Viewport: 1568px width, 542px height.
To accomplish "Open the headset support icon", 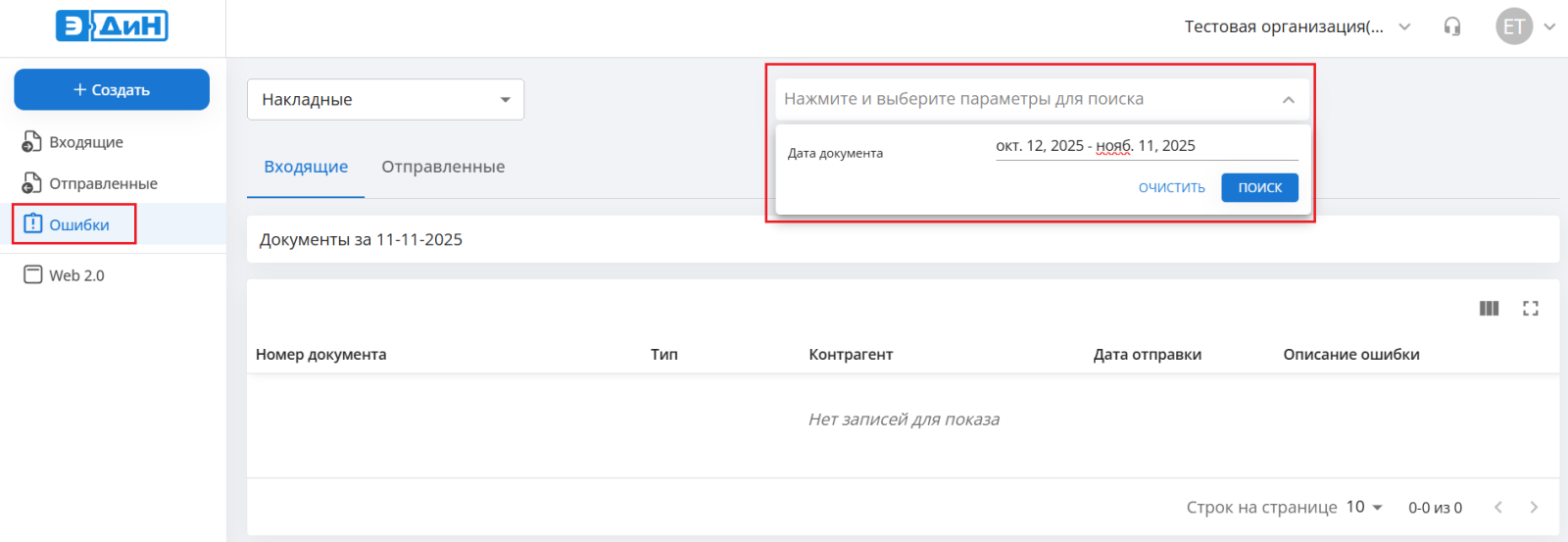I will 1452,26.
